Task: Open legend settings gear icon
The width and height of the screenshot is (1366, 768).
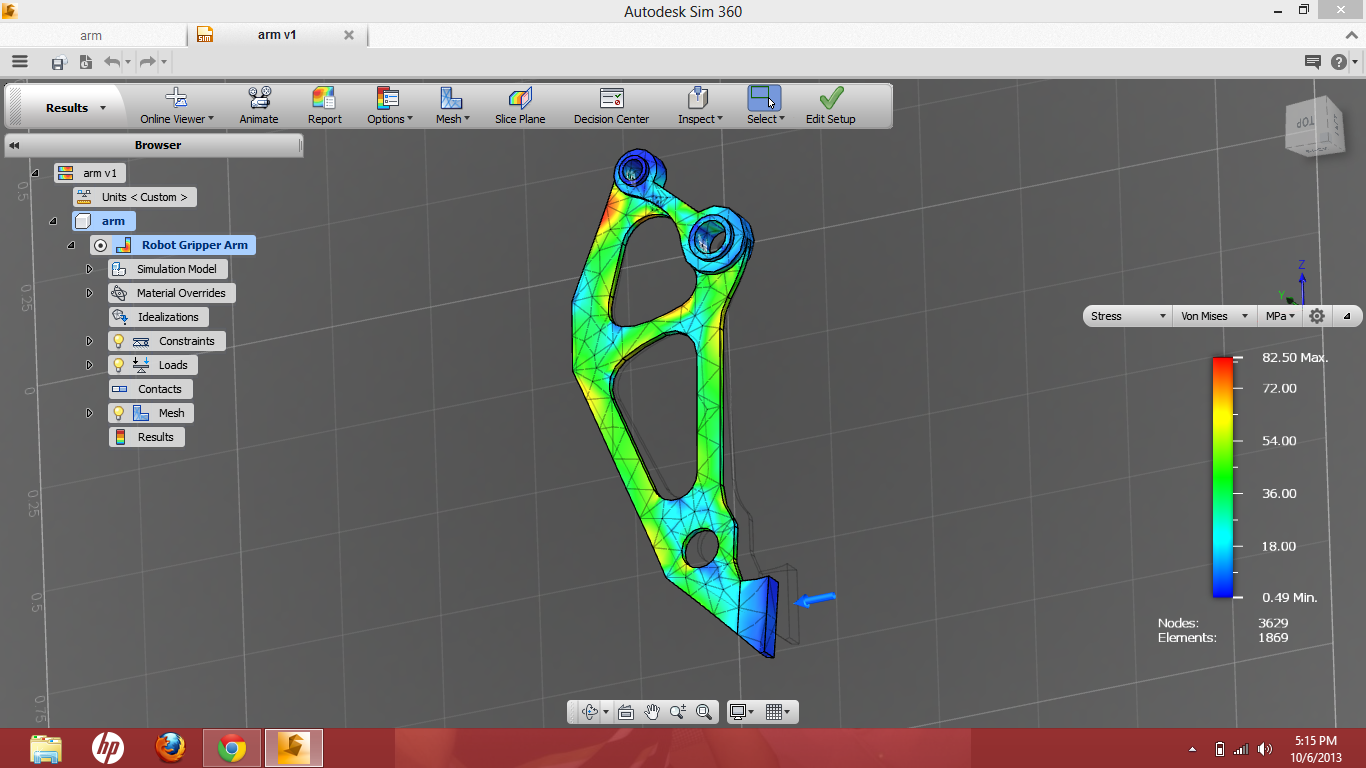Action: [x=1317, y=316]
